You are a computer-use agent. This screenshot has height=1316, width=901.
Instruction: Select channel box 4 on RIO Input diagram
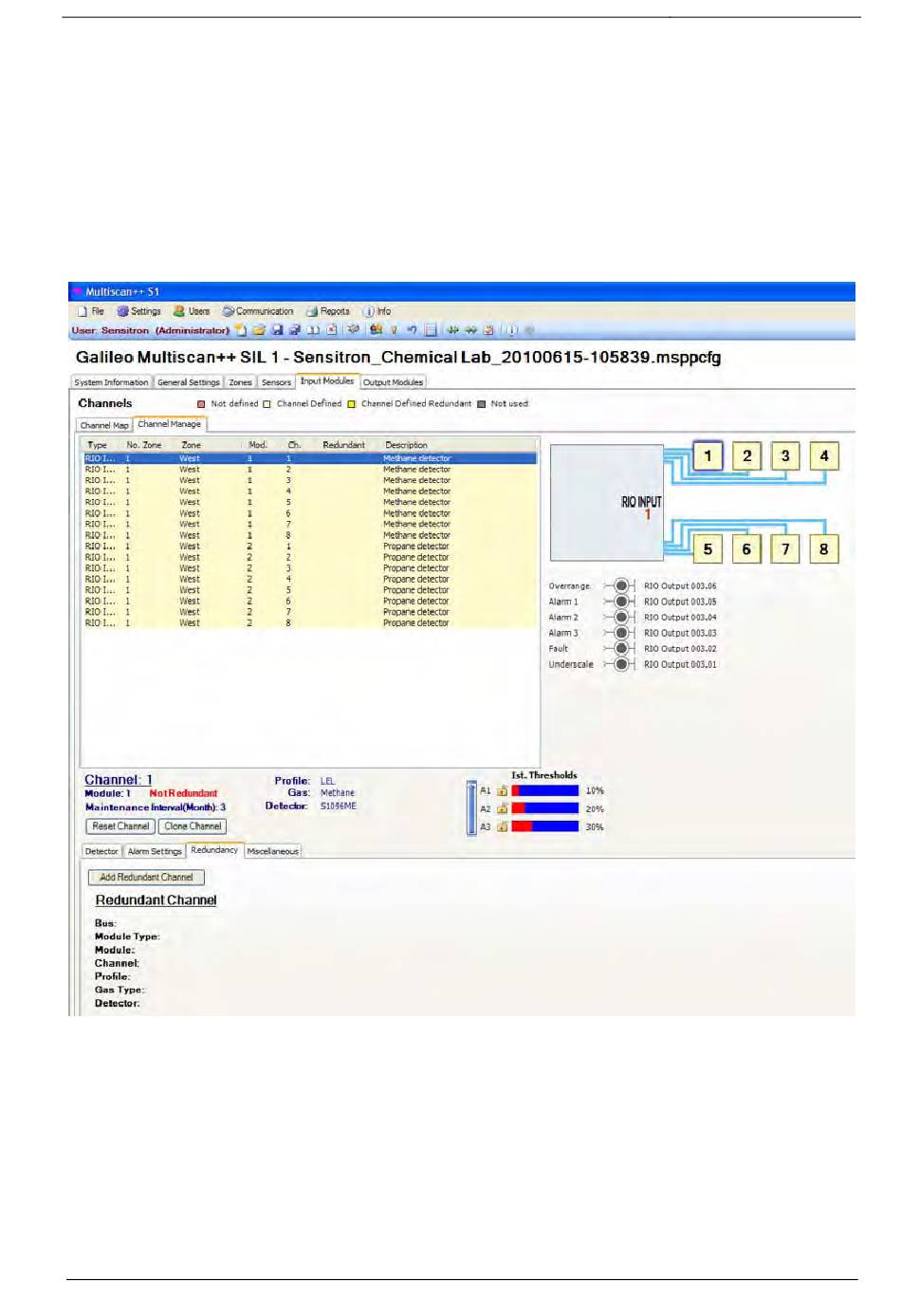pos(824,455)
